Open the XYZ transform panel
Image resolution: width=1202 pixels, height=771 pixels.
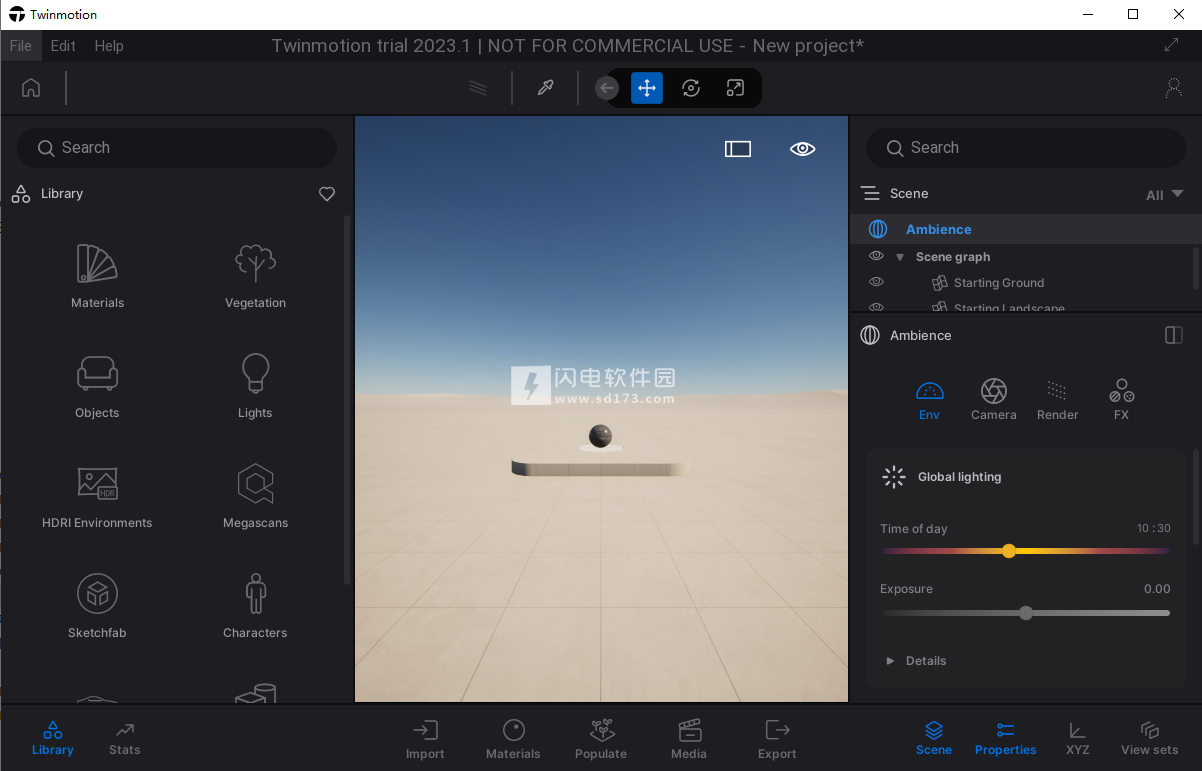[1077, 739]
